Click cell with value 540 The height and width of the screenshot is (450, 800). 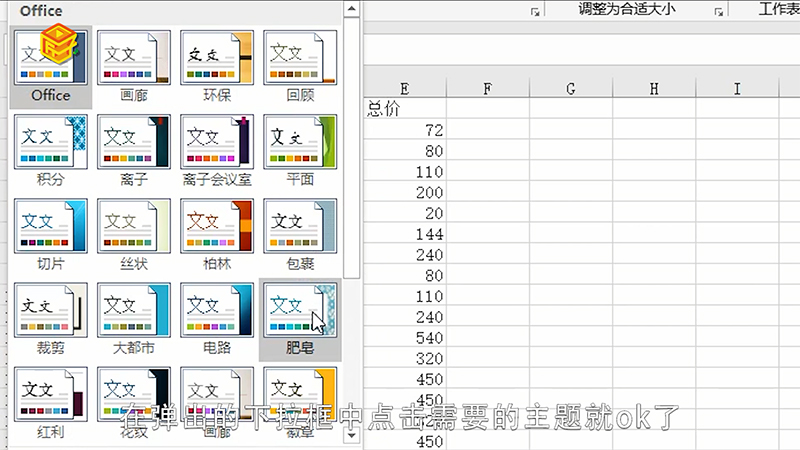[x=404, y=338]
